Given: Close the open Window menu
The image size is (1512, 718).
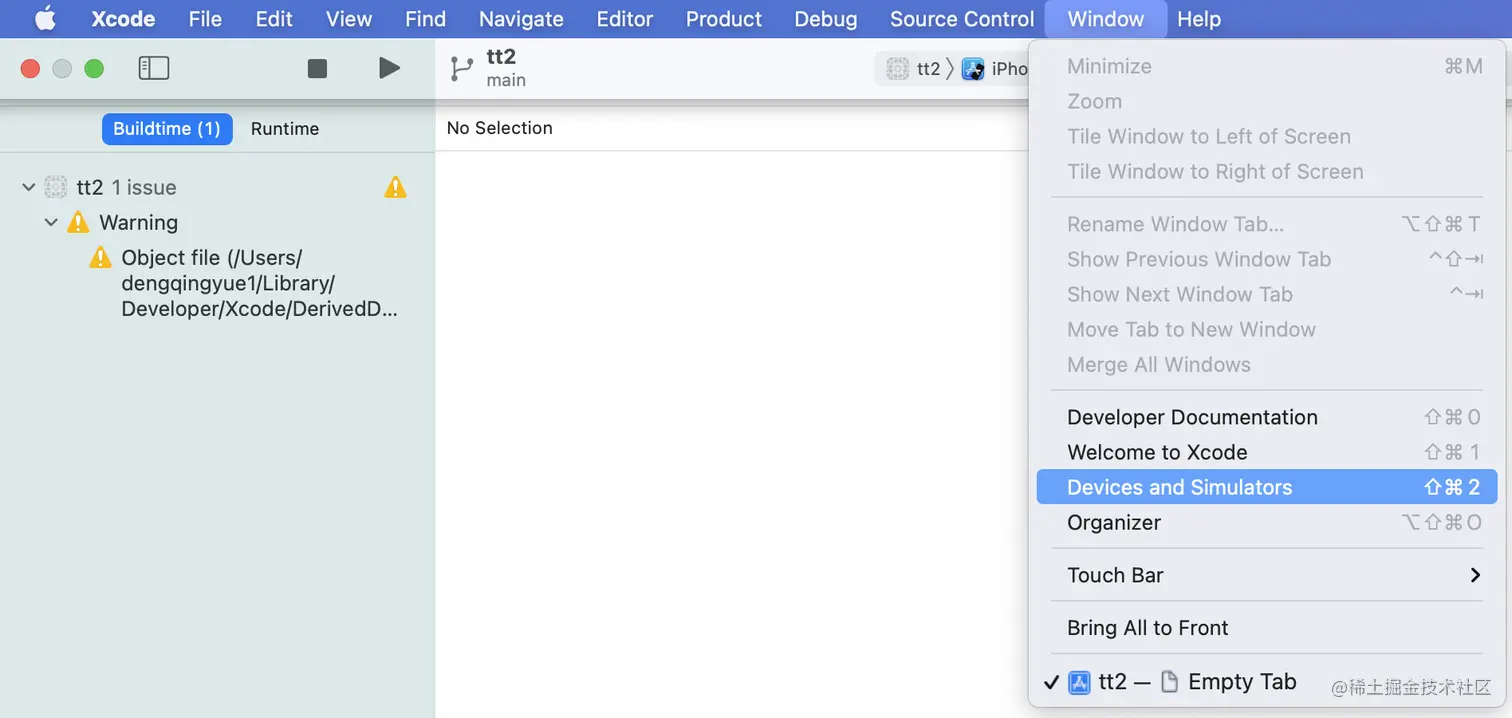Looking at the screenshot, I should pyautogui.click(x=1106, y=19).
